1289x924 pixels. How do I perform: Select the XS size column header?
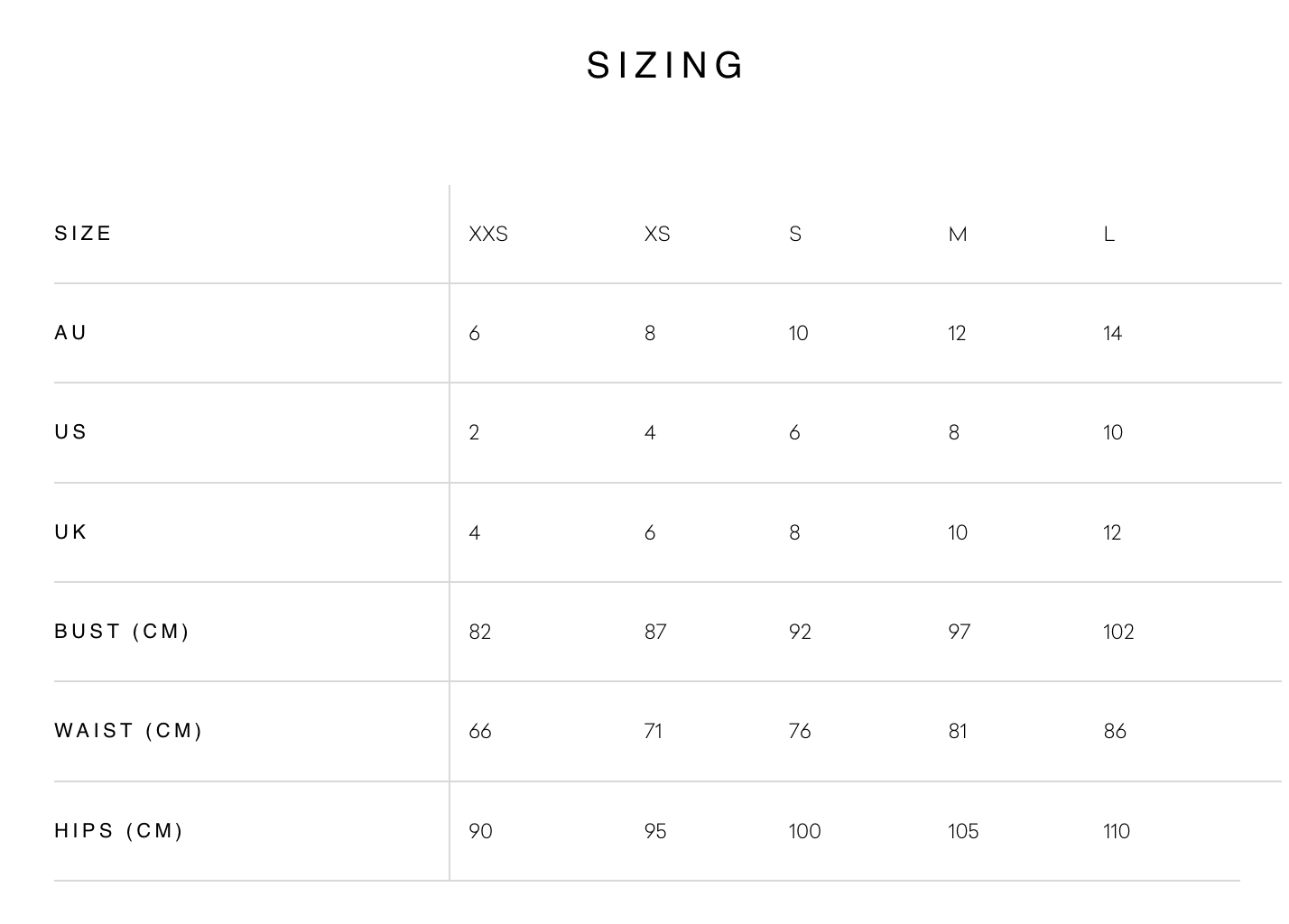[657, 235]
